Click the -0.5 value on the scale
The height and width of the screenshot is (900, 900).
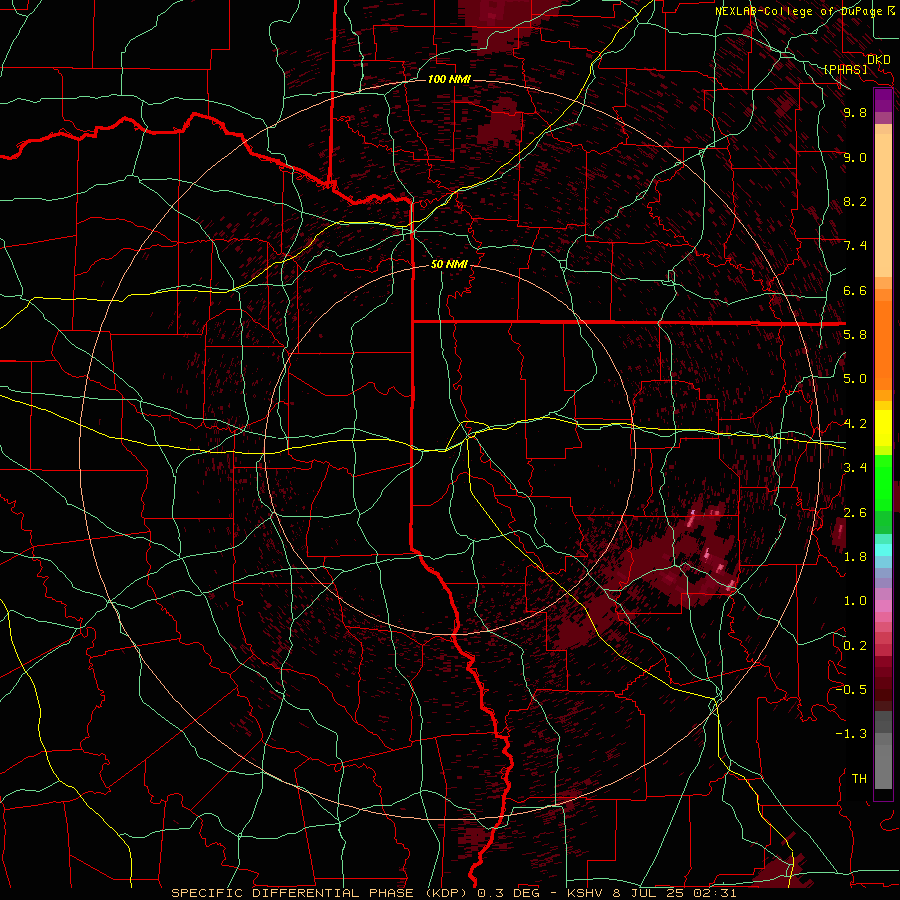click(851, 690)
